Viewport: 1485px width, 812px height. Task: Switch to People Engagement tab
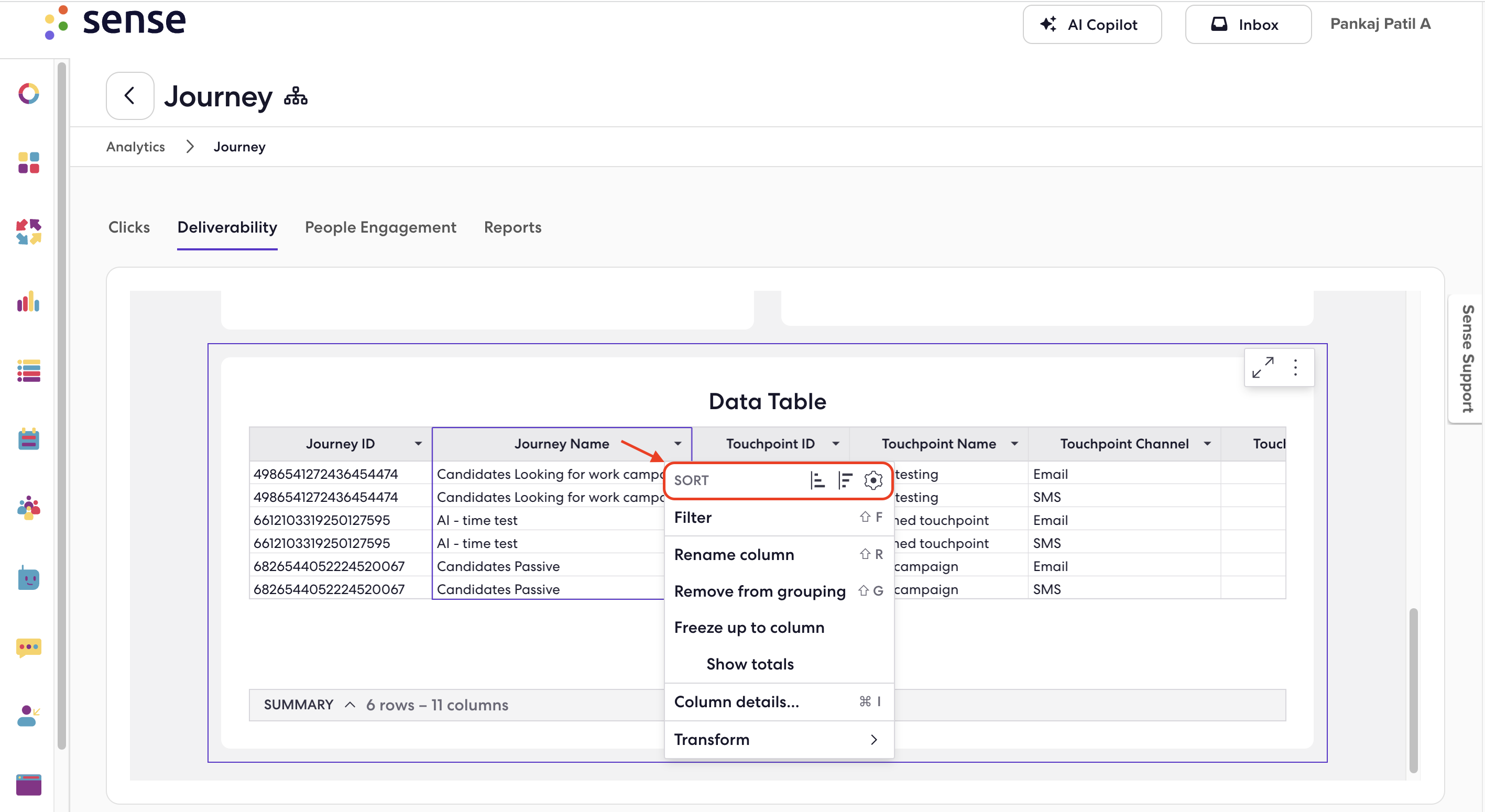380,228
